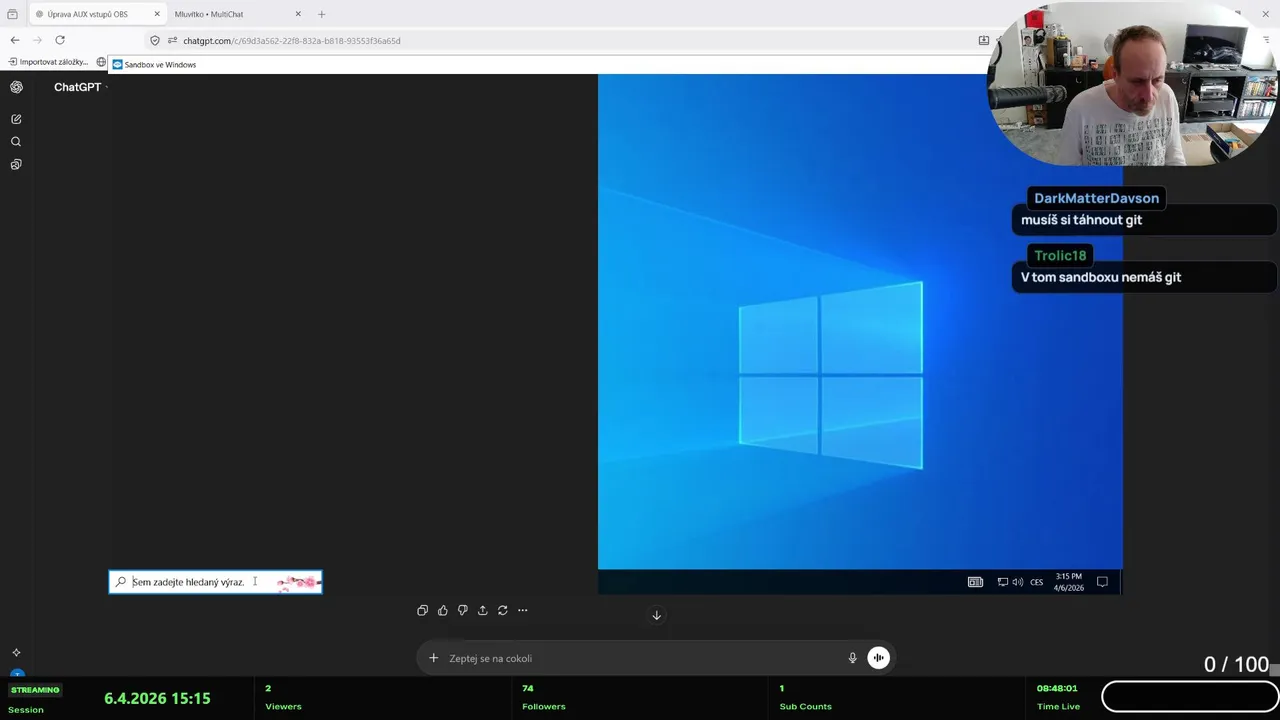Image resolution: width=1280 pixels, height=720 pixels.
Task: Click Trolic18 chat username
Action: coord(1060,255)
